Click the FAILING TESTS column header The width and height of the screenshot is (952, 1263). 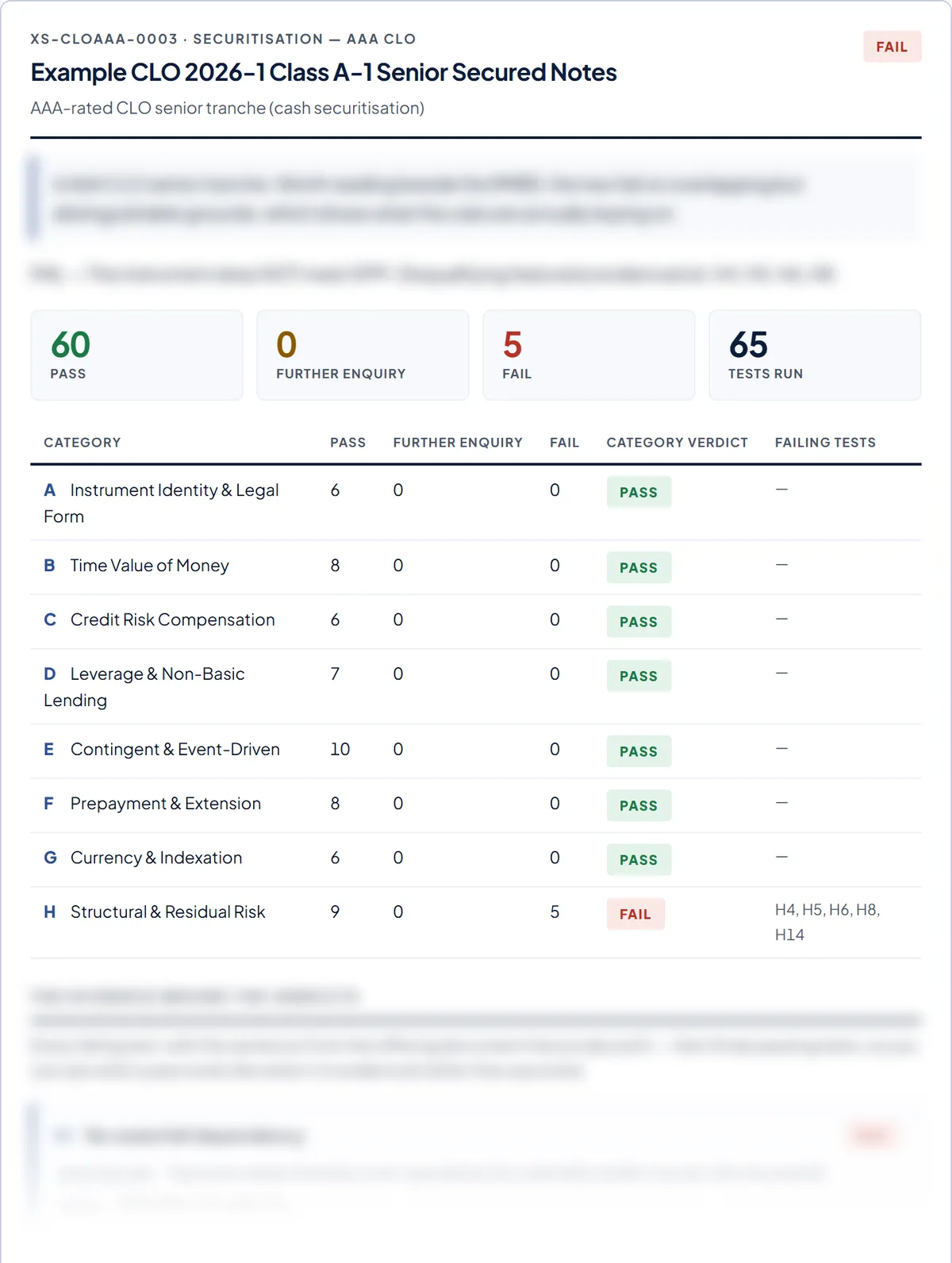coord(825,443)
